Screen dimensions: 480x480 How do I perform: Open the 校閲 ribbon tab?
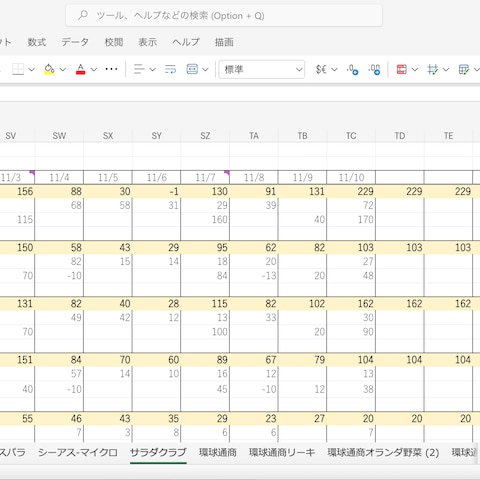(x=114, y=42)
